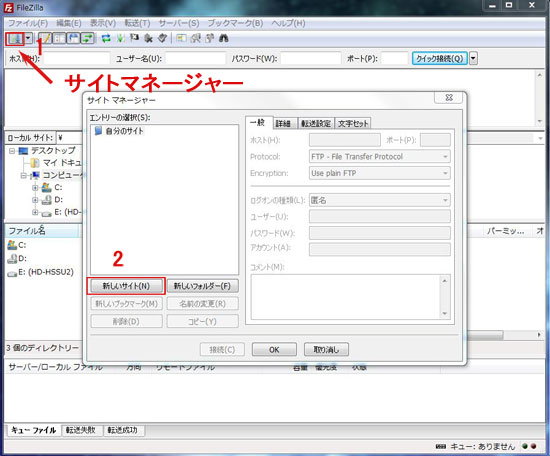Open the remote site path dropdown arrow
The height and width of the screenshot is (456, 550).
pos(540,138)
